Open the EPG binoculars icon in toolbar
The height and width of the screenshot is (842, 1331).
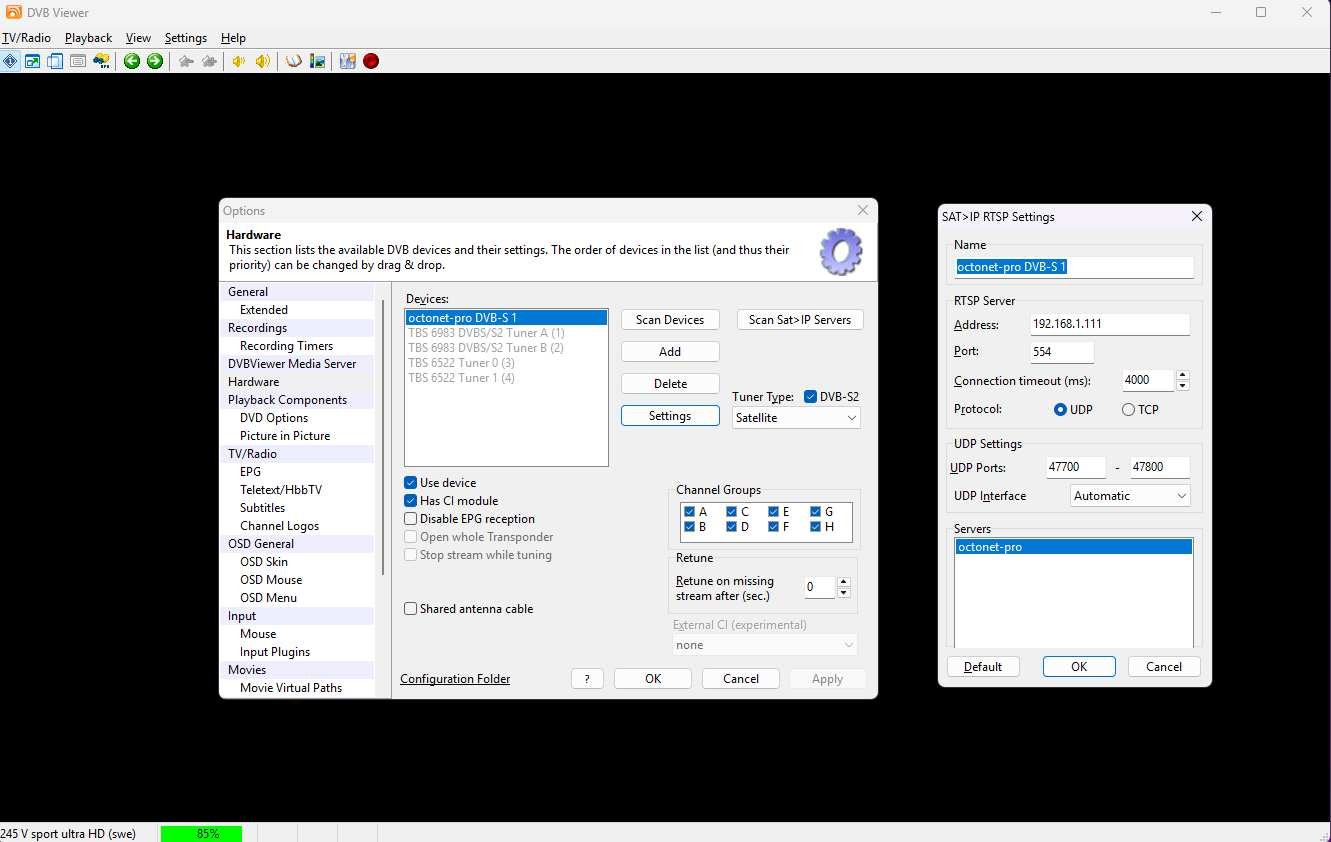pos(101,61)
